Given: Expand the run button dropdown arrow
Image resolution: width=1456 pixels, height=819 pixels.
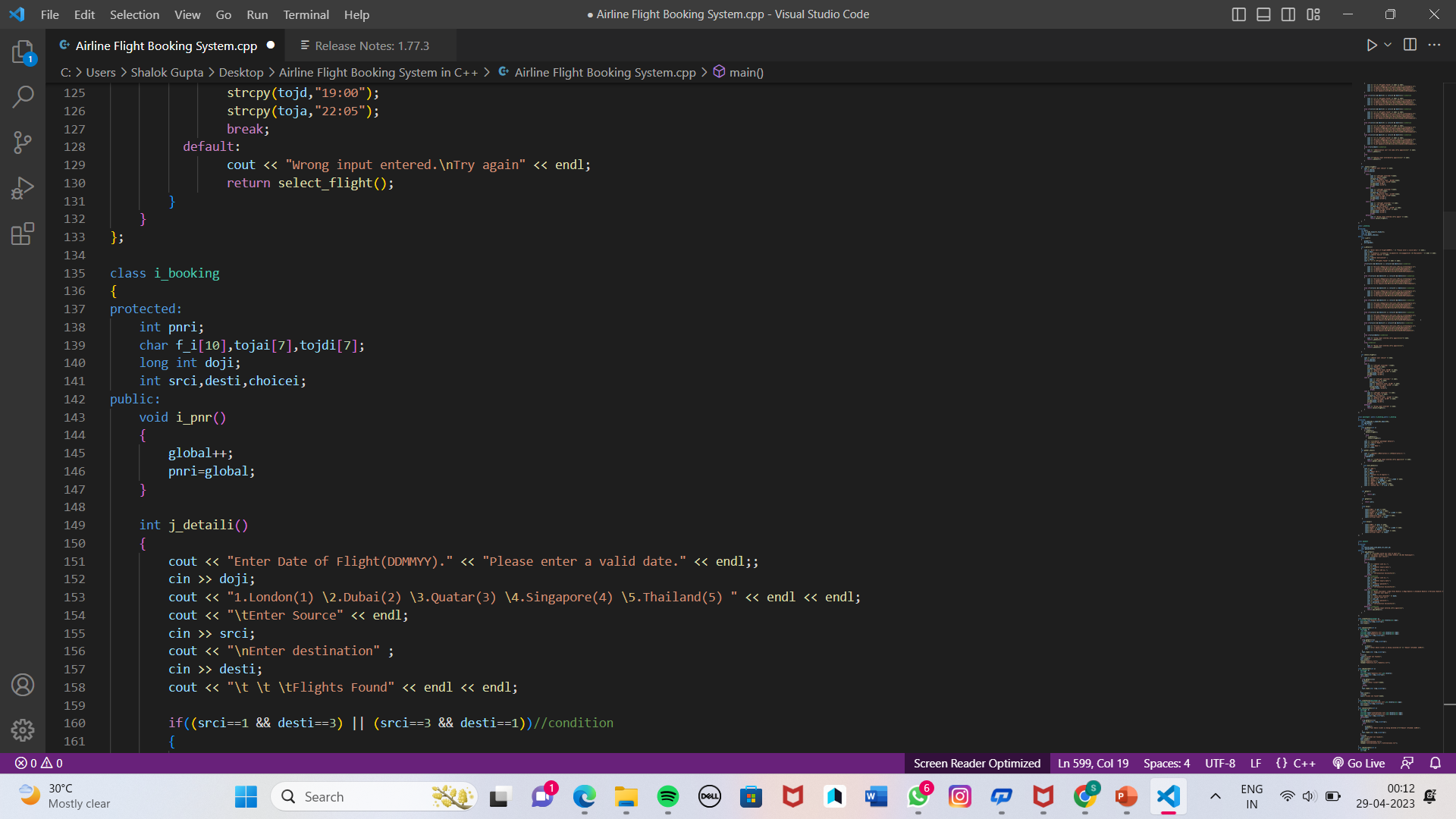Looking at the screenshot, I should (x=1388, y=45).
